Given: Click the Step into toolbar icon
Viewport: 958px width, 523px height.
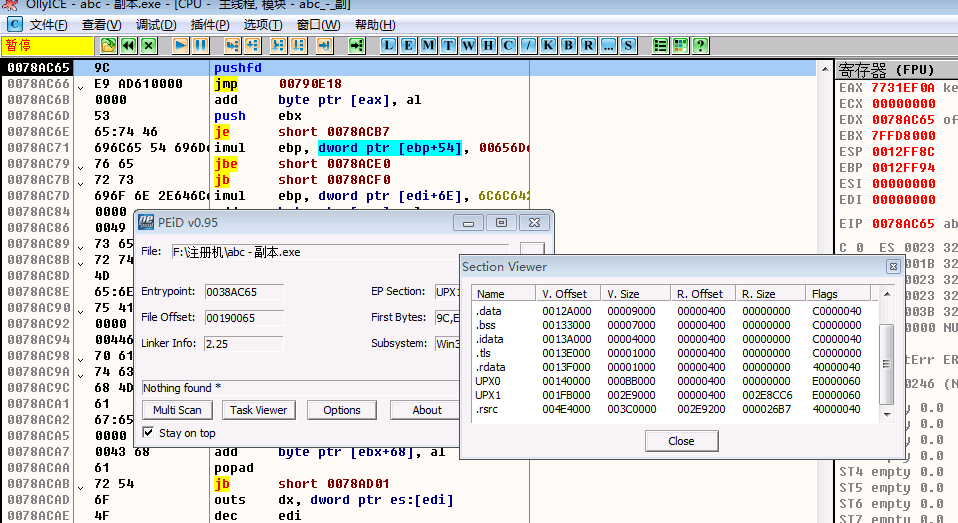Looking at the screenshot, I should [x=233, y=46].
